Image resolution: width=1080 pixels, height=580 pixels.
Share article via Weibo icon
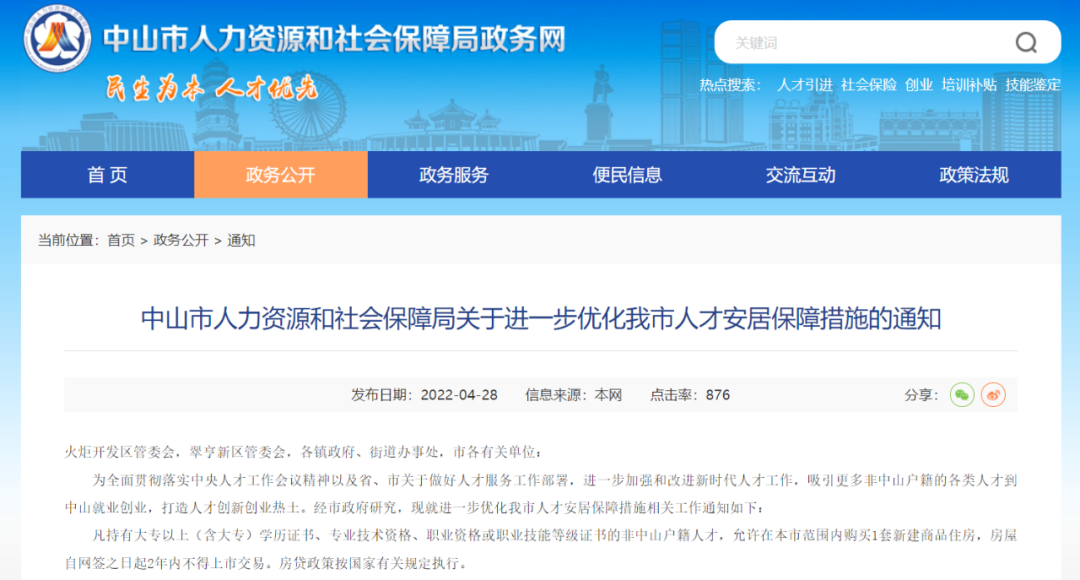[993, 395]
